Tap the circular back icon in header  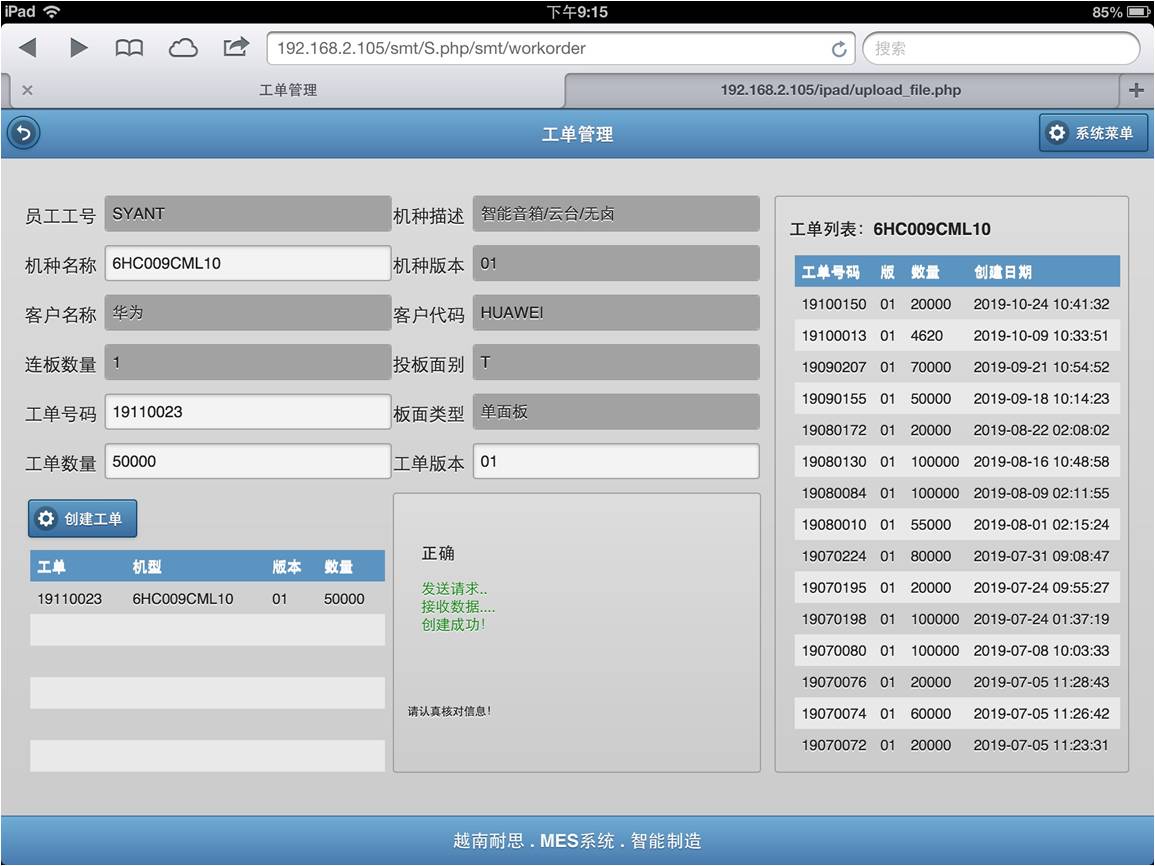tap(23, 133)
